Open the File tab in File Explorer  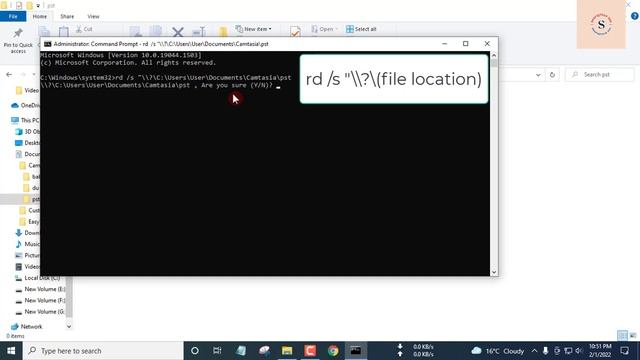pyautogui.click(x=13, y=16)
